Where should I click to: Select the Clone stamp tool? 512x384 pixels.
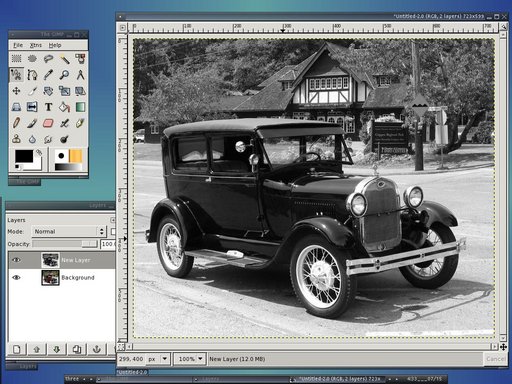(x=16, y=139)
